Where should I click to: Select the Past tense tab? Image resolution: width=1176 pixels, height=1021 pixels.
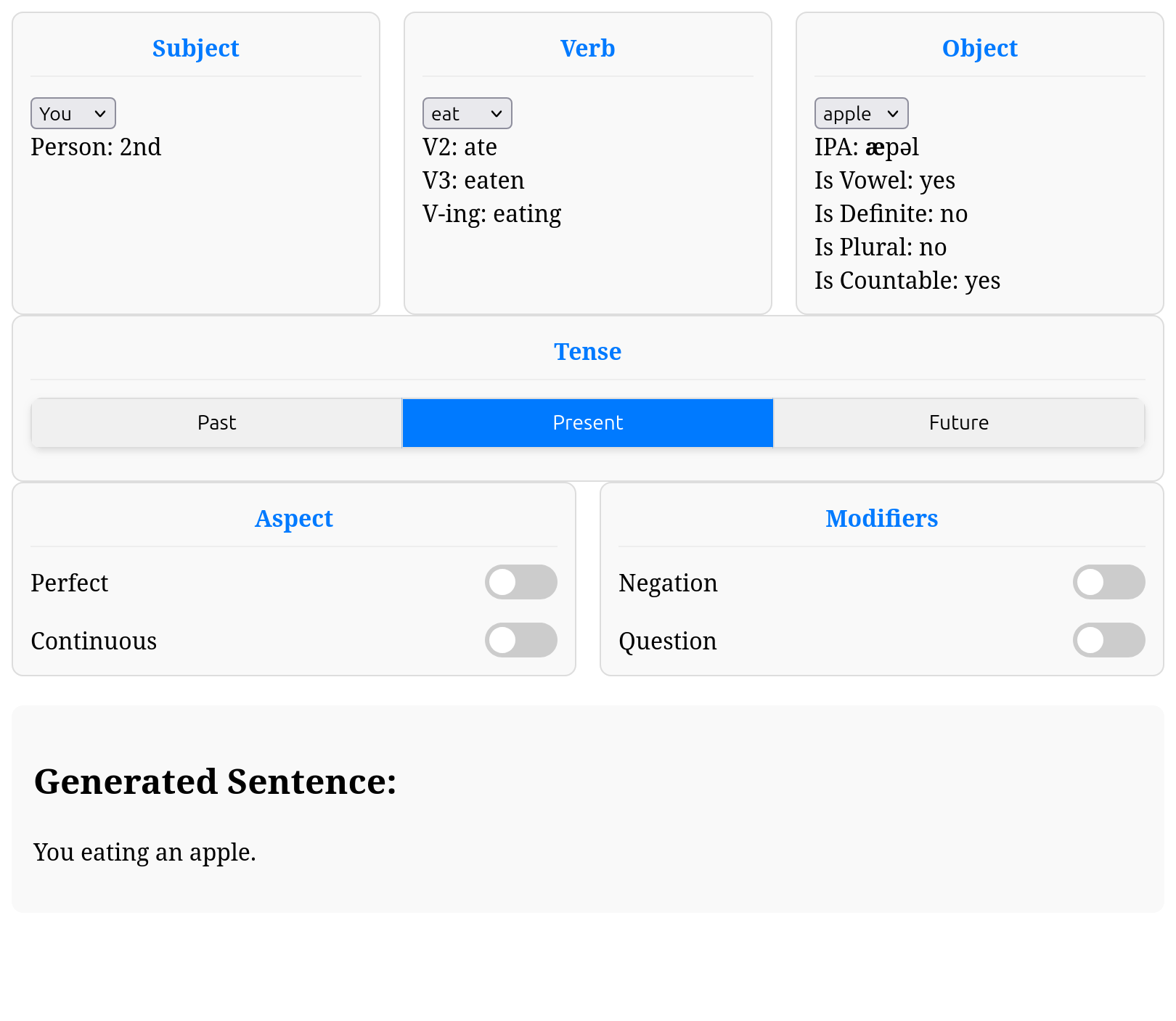tap(216, 422)
